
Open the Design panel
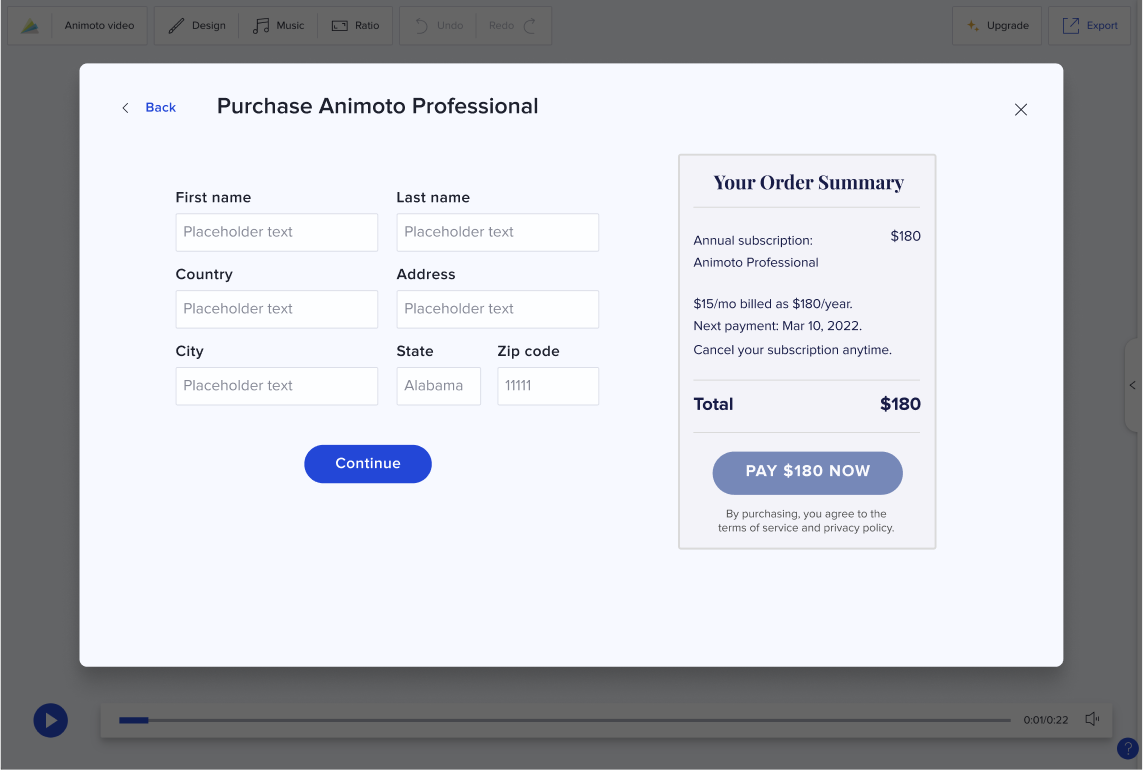tap(197, 26)
